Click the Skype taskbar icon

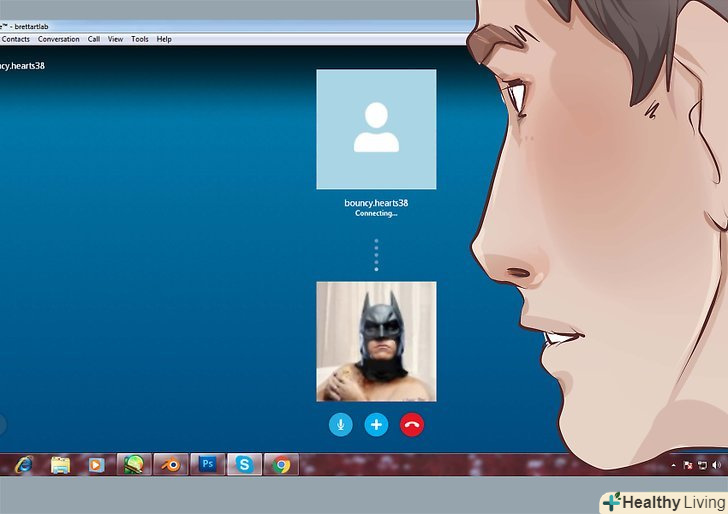[244, 464]
